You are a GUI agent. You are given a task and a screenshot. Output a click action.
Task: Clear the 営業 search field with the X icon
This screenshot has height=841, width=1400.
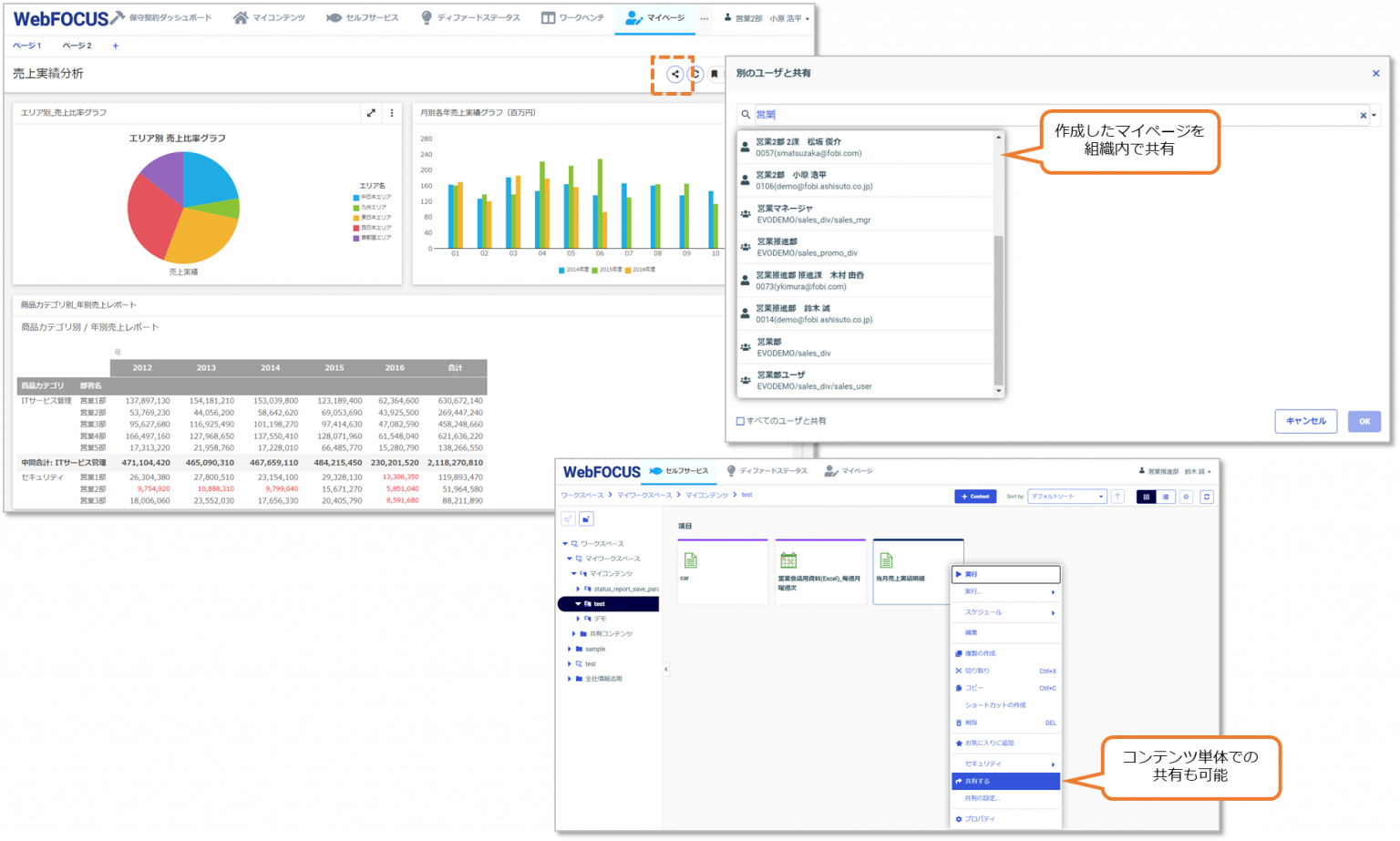coord(1364,115)
